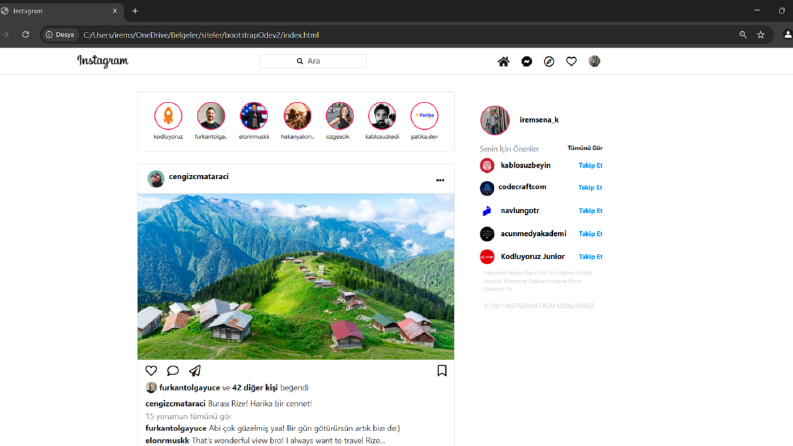
Task: Click the Instagram logo
Action: pyautogui.click(x=103, y=61)
